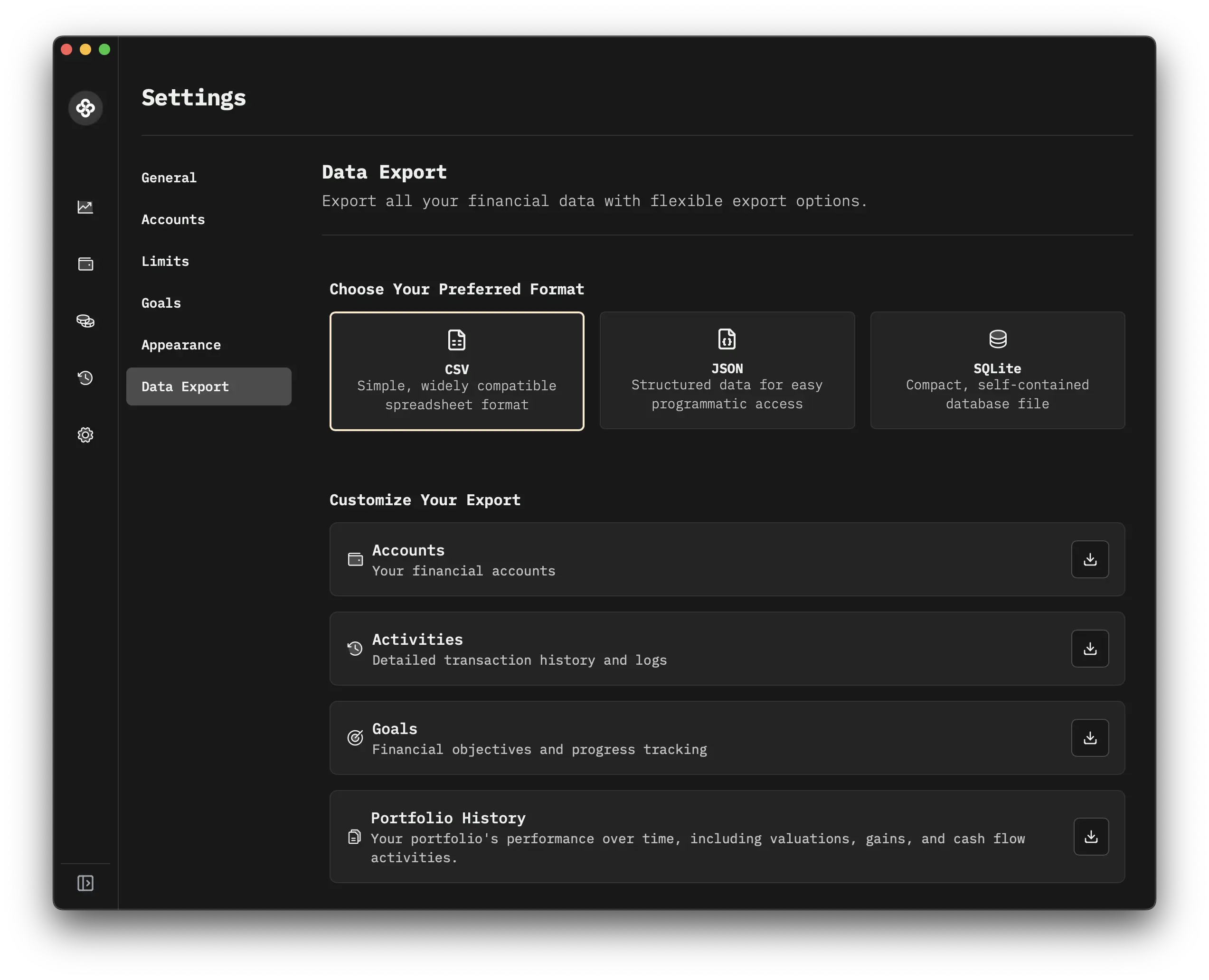Click the bottom-left settings gear icon
The height and width of the screenshot is (980, 1209).
coord(86,434)
